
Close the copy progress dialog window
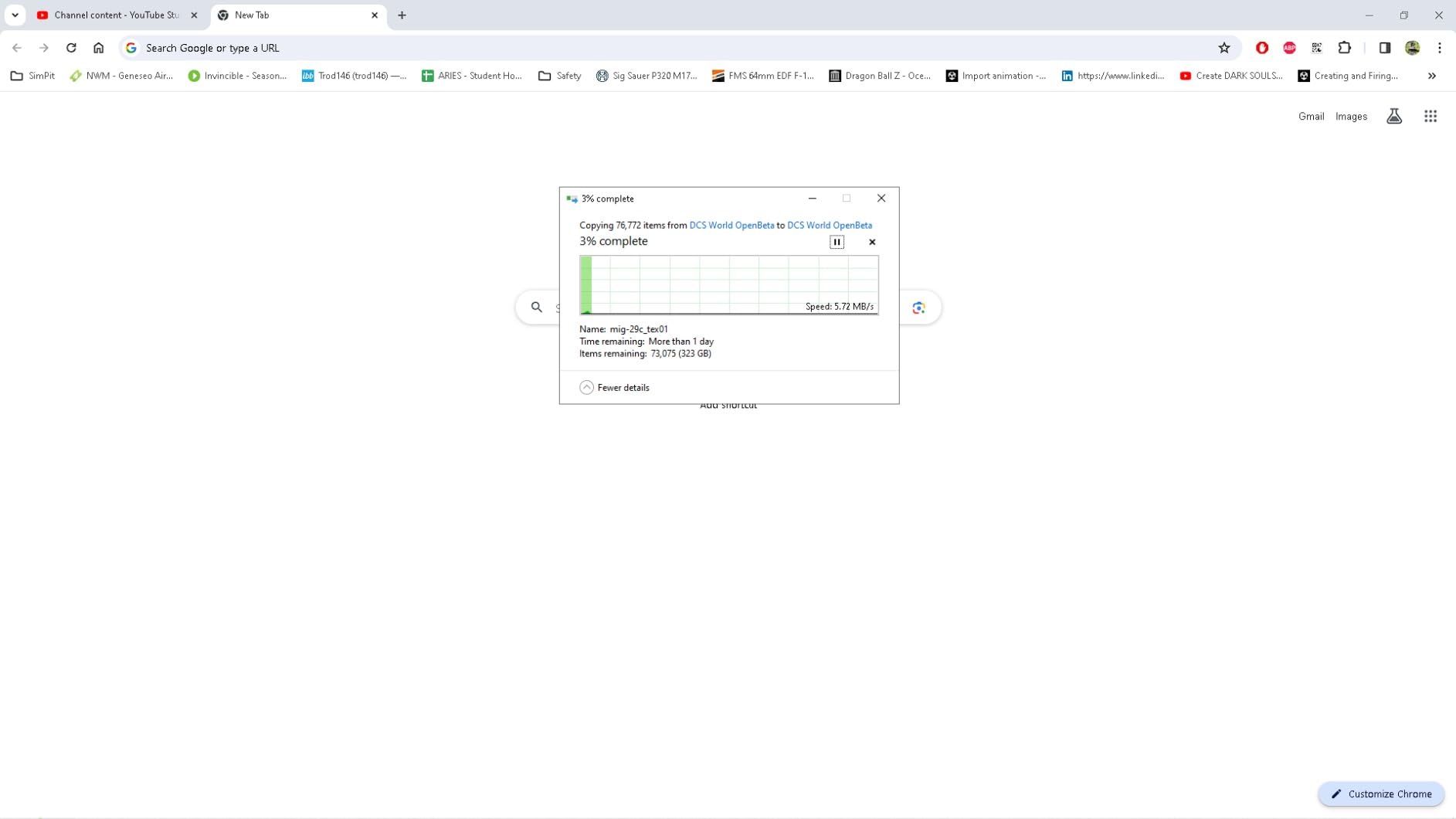point(881,199)
